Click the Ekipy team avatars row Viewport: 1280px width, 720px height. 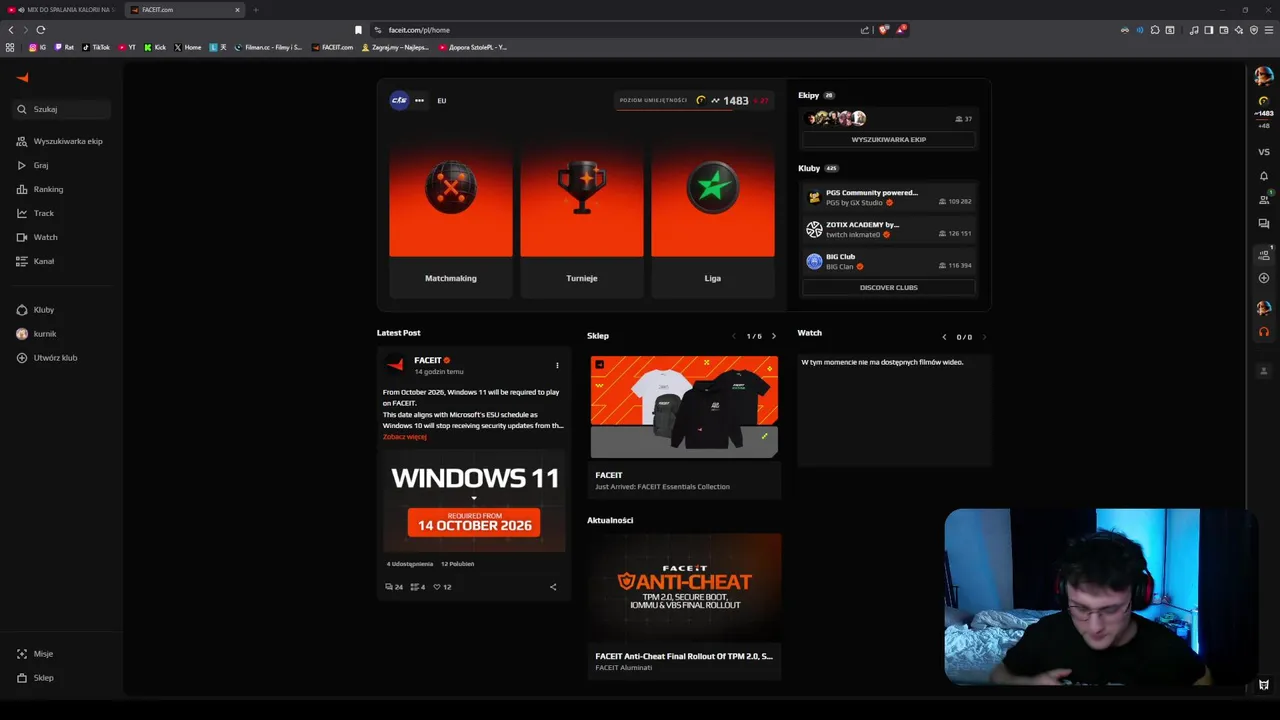[837, 118]
